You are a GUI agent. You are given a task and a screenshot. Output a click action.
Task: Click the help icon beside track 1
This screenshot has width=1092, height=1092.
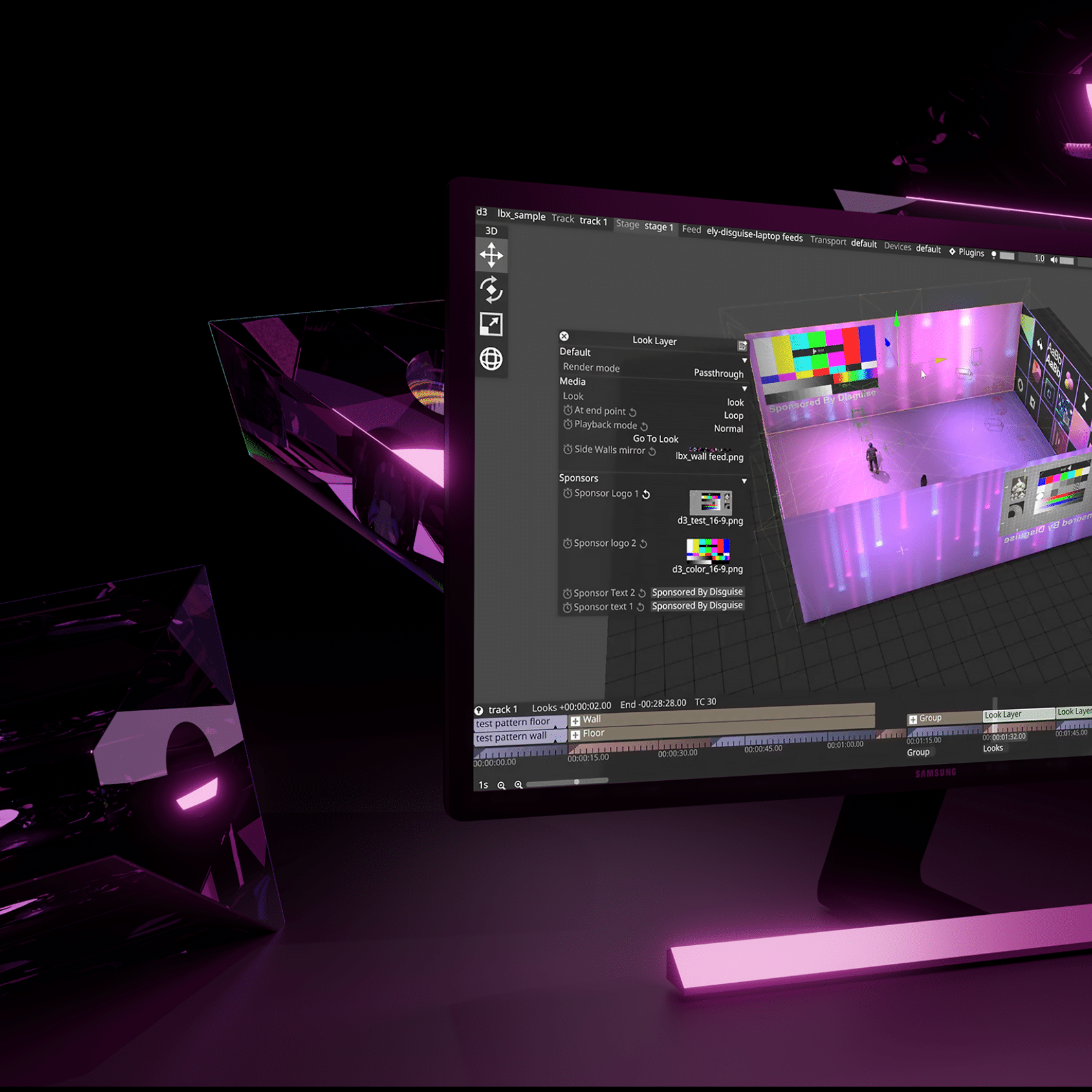(479, 710)
